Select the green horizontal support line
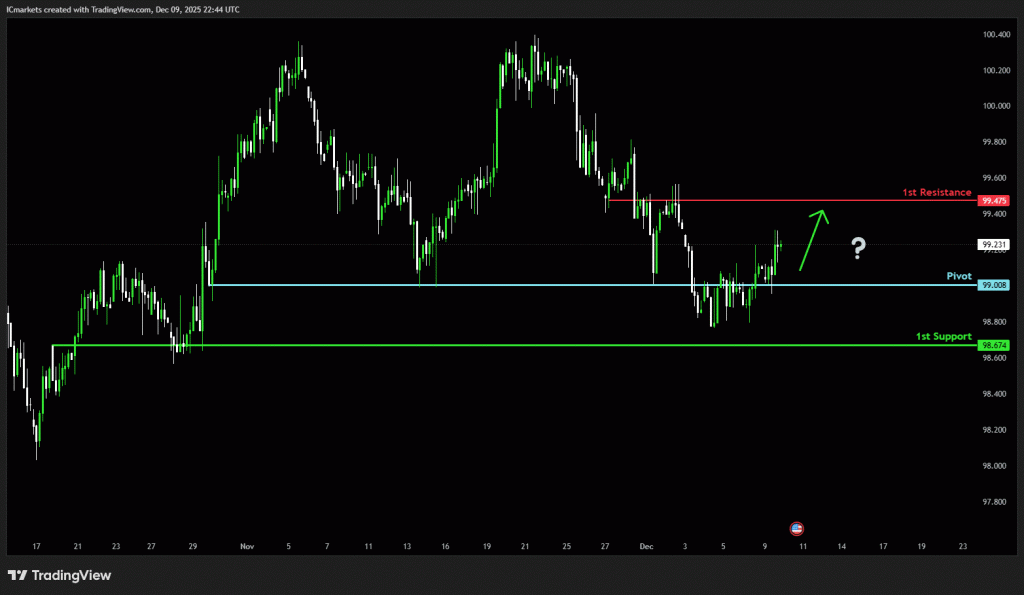The height and width of the screenshot is (595, 1024). point(500,346)
